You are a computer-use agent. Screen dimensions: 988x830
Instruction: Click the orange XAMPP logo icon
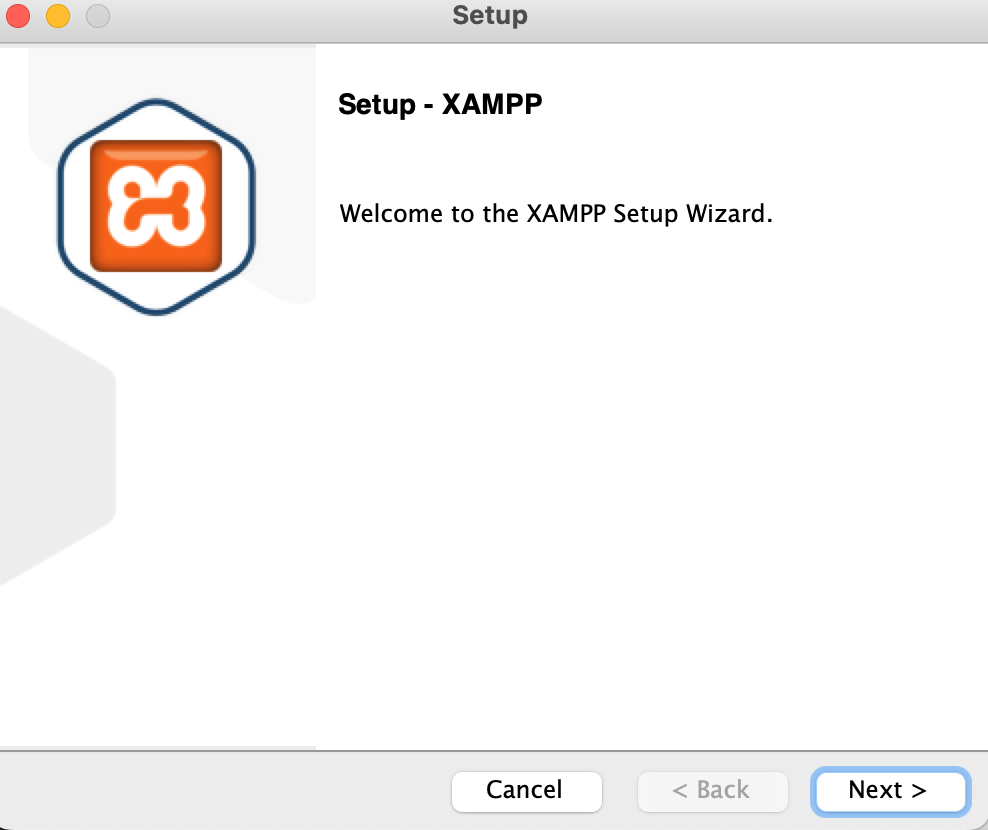(156, 206)
